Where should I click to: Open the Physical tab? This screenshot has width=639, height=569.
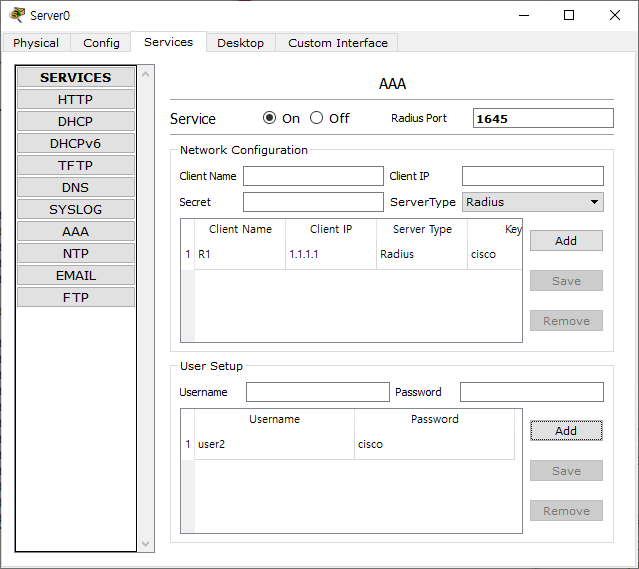36,43
